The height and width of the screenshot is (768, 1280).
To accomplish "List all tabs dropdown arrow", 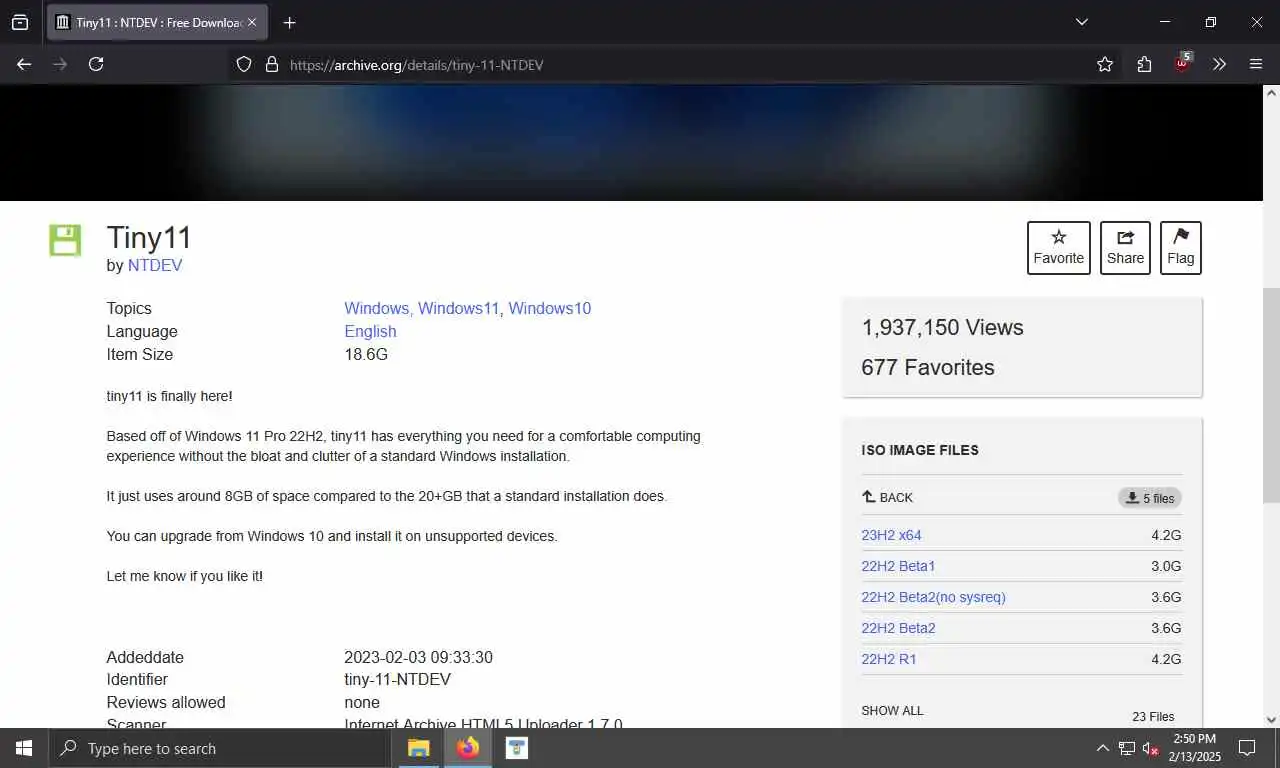I will [1081, 22].
